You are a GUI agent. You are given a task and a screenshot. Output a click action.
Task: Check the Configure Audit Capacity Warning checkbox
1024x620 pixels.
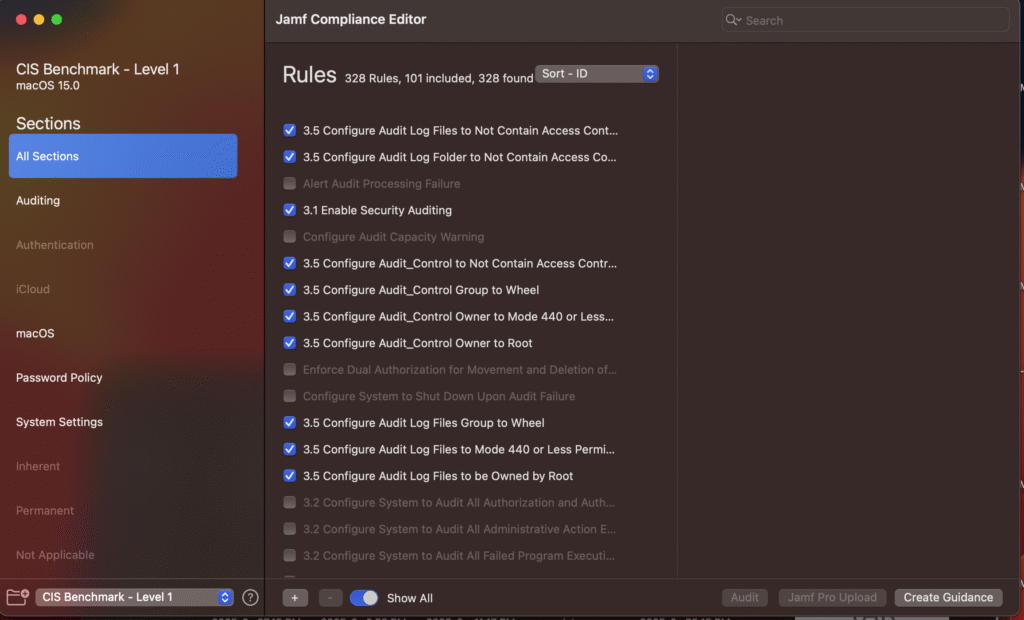pyautogui.click(x=290, y=237)
